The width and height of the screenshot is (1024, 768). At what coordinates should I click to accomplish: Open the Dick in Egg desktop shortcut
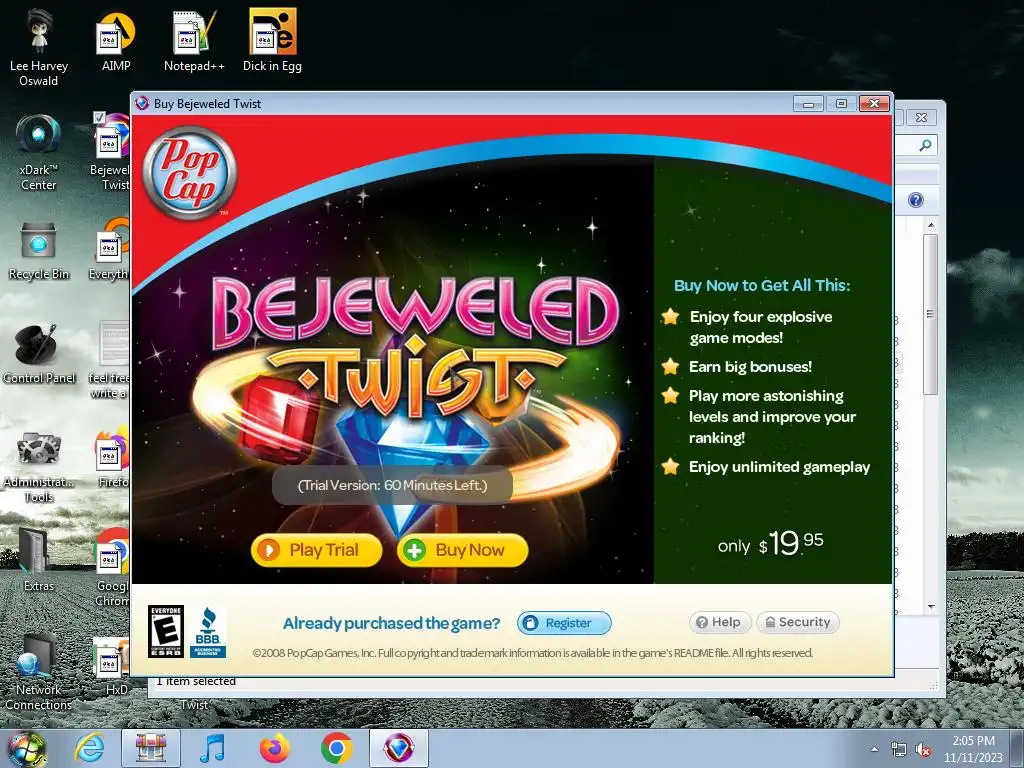(x=272, y=40)
